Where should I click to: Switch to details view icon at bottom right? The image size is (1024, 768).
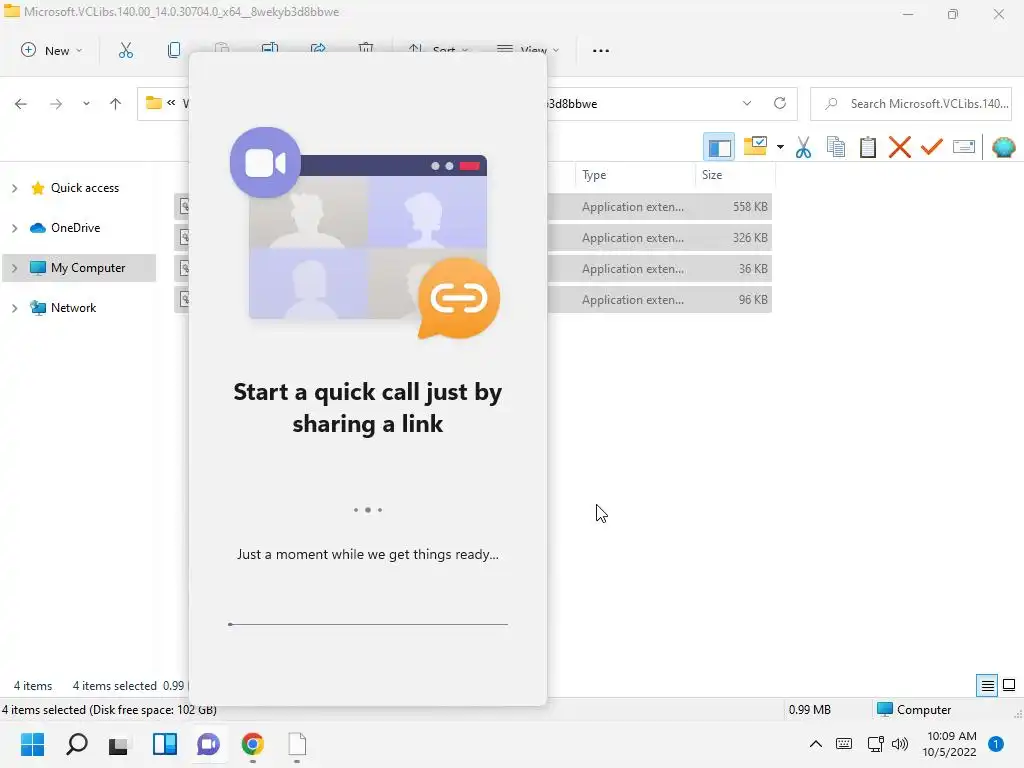(987, 685)
